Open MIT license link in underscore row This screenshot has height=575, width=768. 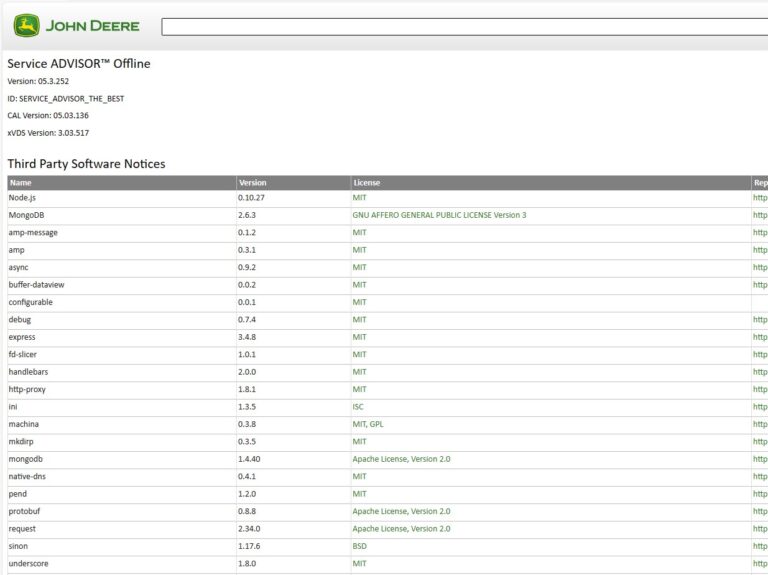point(359,564)
